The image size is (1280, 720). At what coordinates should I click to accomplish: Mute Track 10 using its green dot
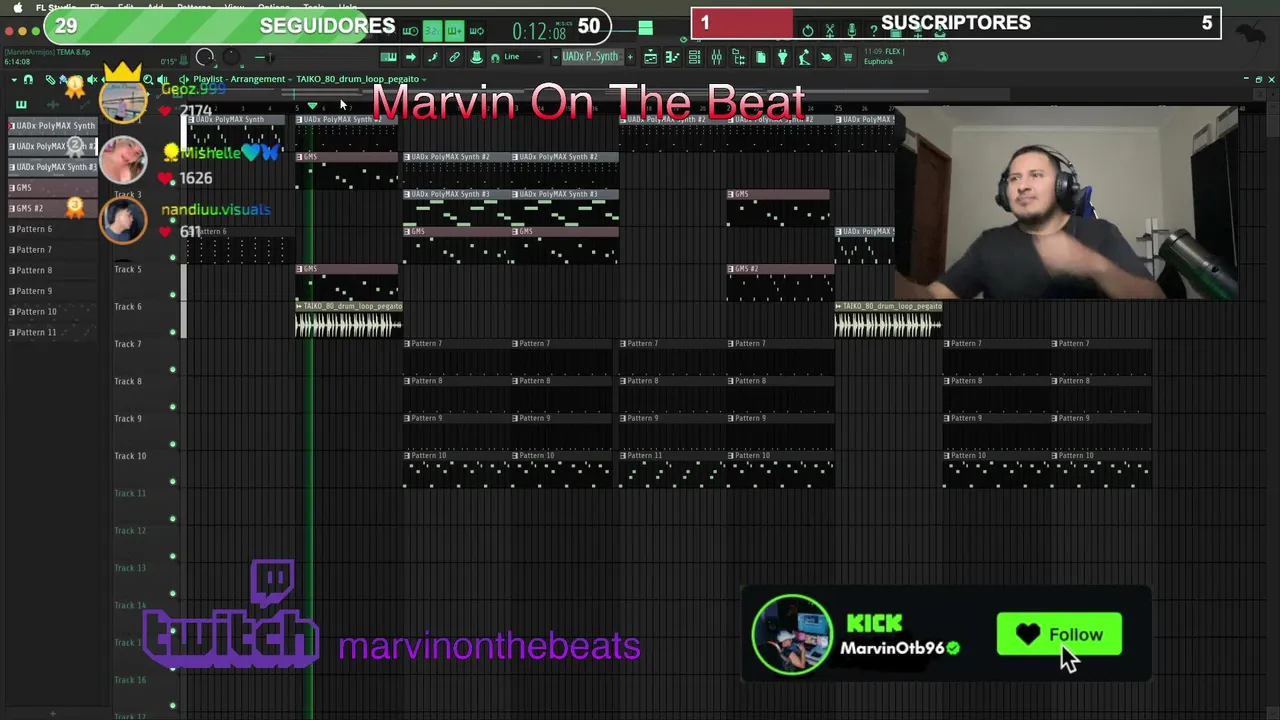[172, 481]
